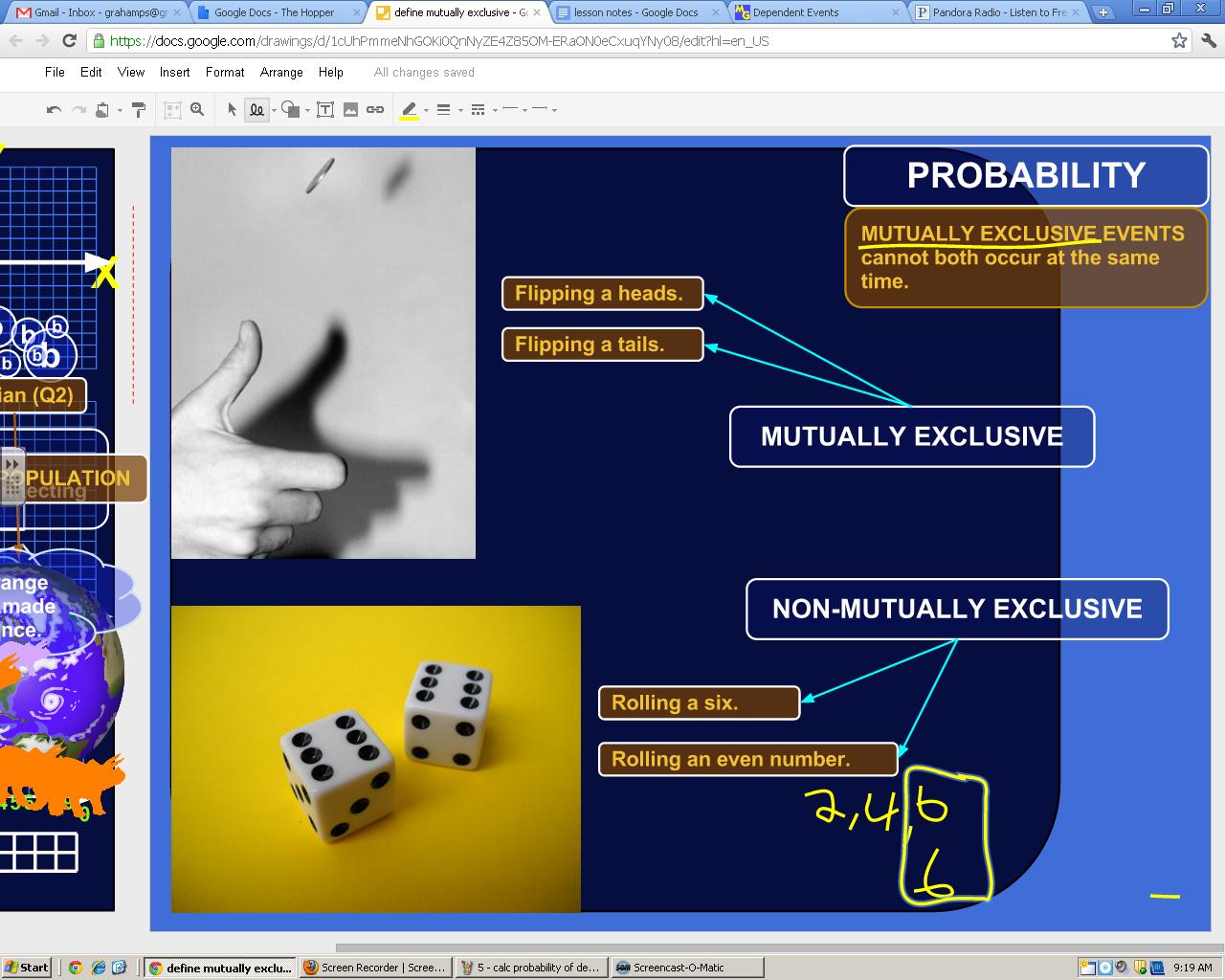
Task: Undo the last change
Action: click(54, 110)
